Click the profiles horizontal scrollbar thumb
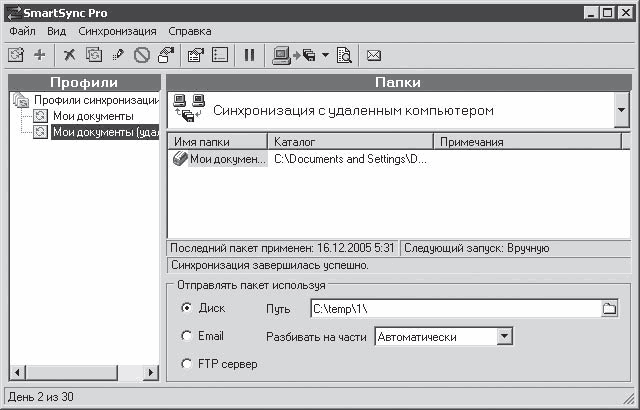The width and height of the screenshot is (640, 410). 71,372
